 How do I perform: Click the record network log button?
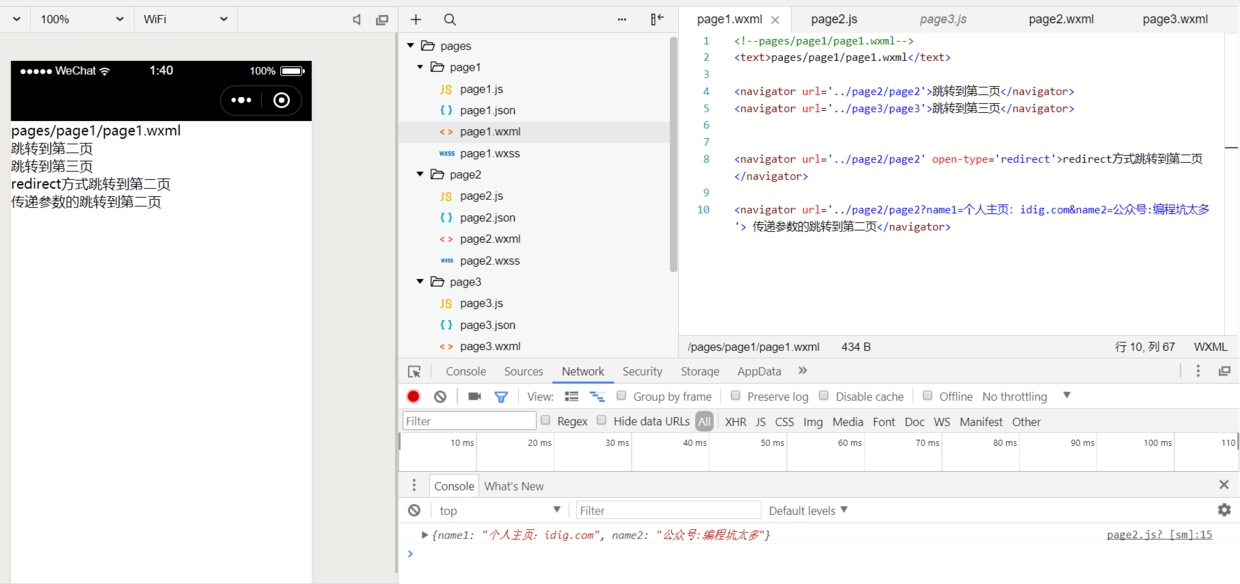pos(413,396)
